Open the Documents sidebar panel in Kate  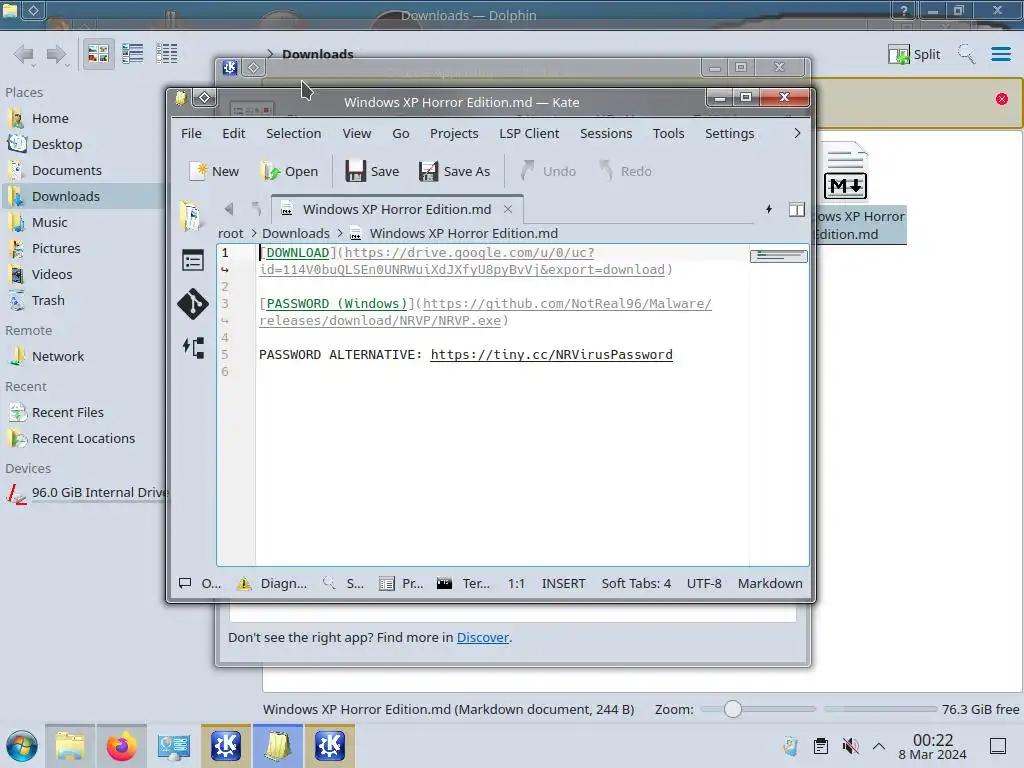(192, 216)
